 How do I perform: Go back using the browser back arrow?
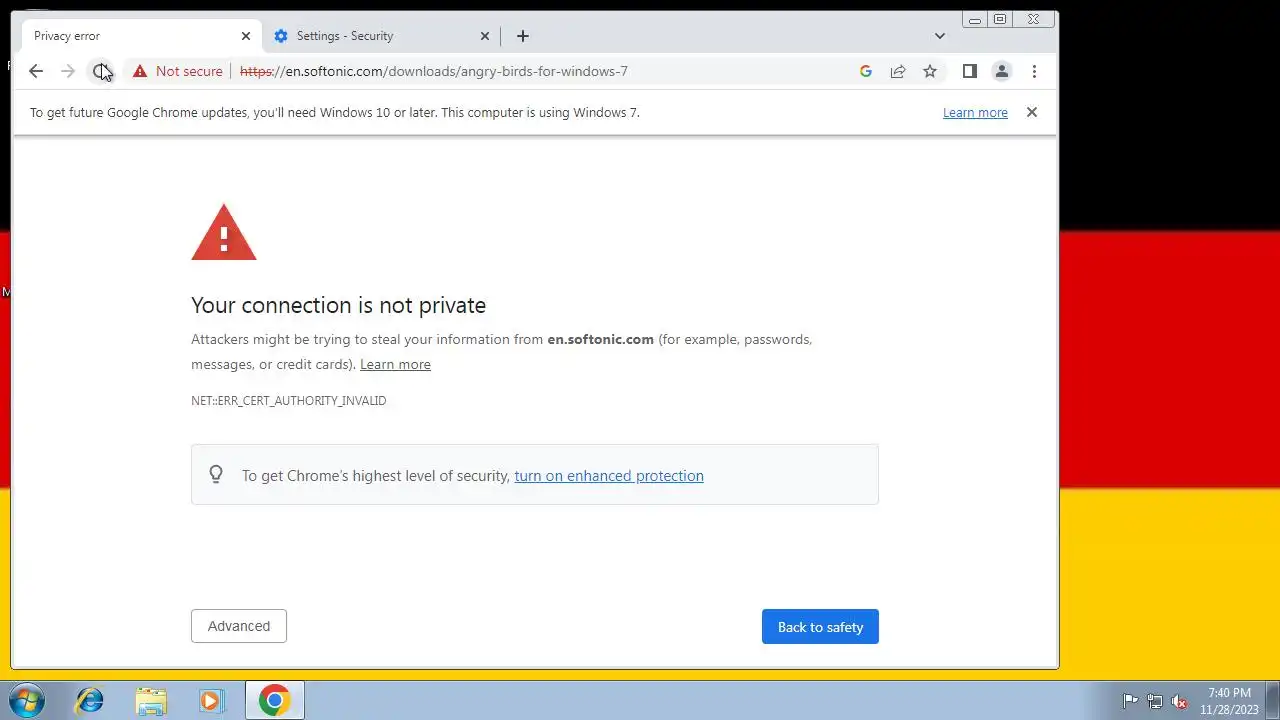pyautogui.click(x=36, y=71)
